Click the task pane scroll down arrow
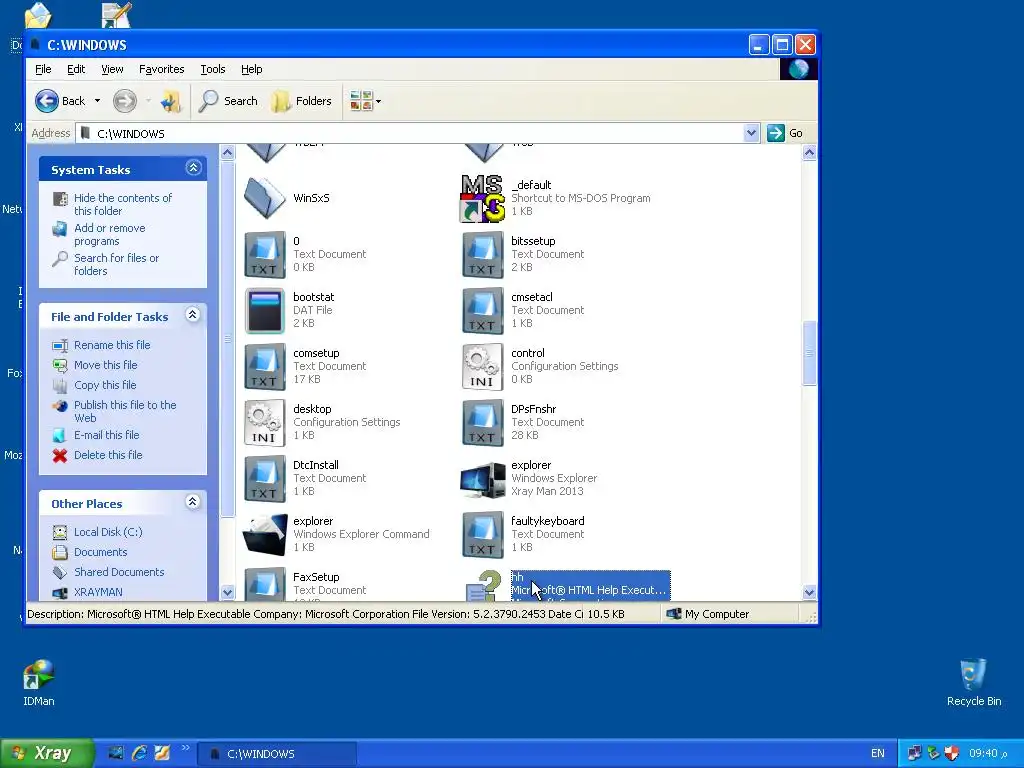This screenshot has height=768, width=1024. (x=227, y=593)
